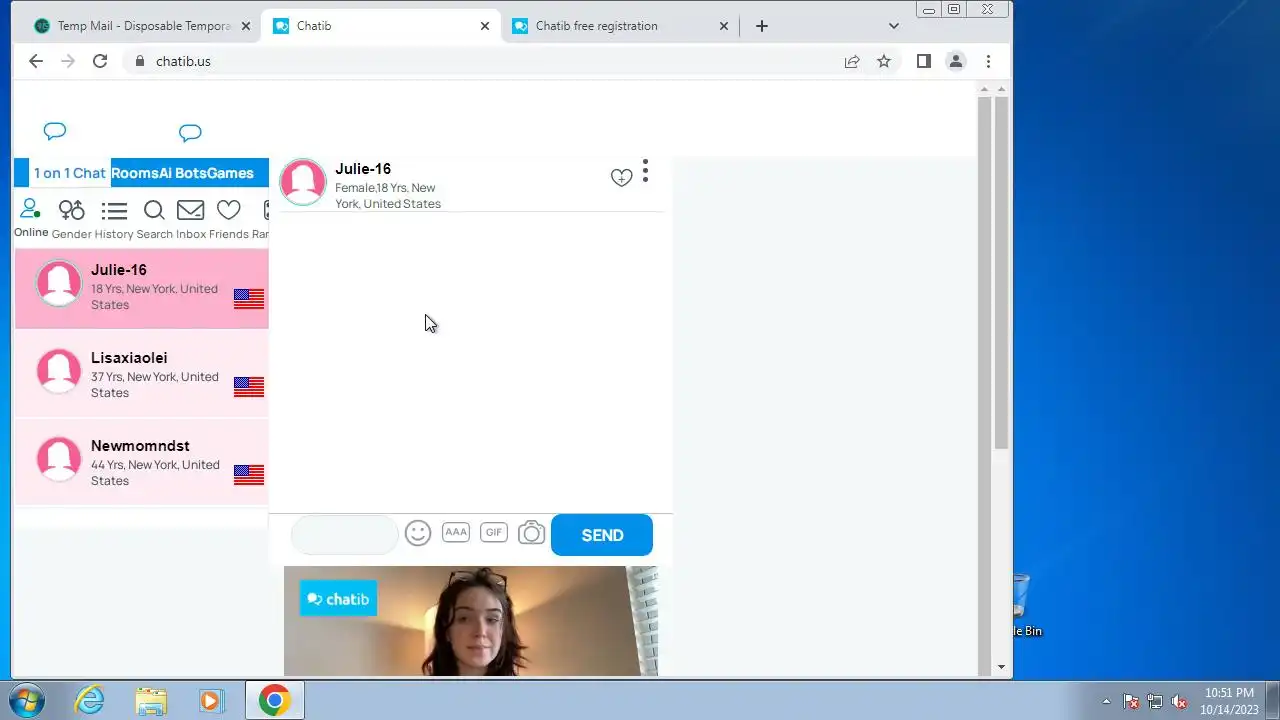Attach a photo with camera icon
This screenshot has width=1280, height=720.
click(531, 533)
